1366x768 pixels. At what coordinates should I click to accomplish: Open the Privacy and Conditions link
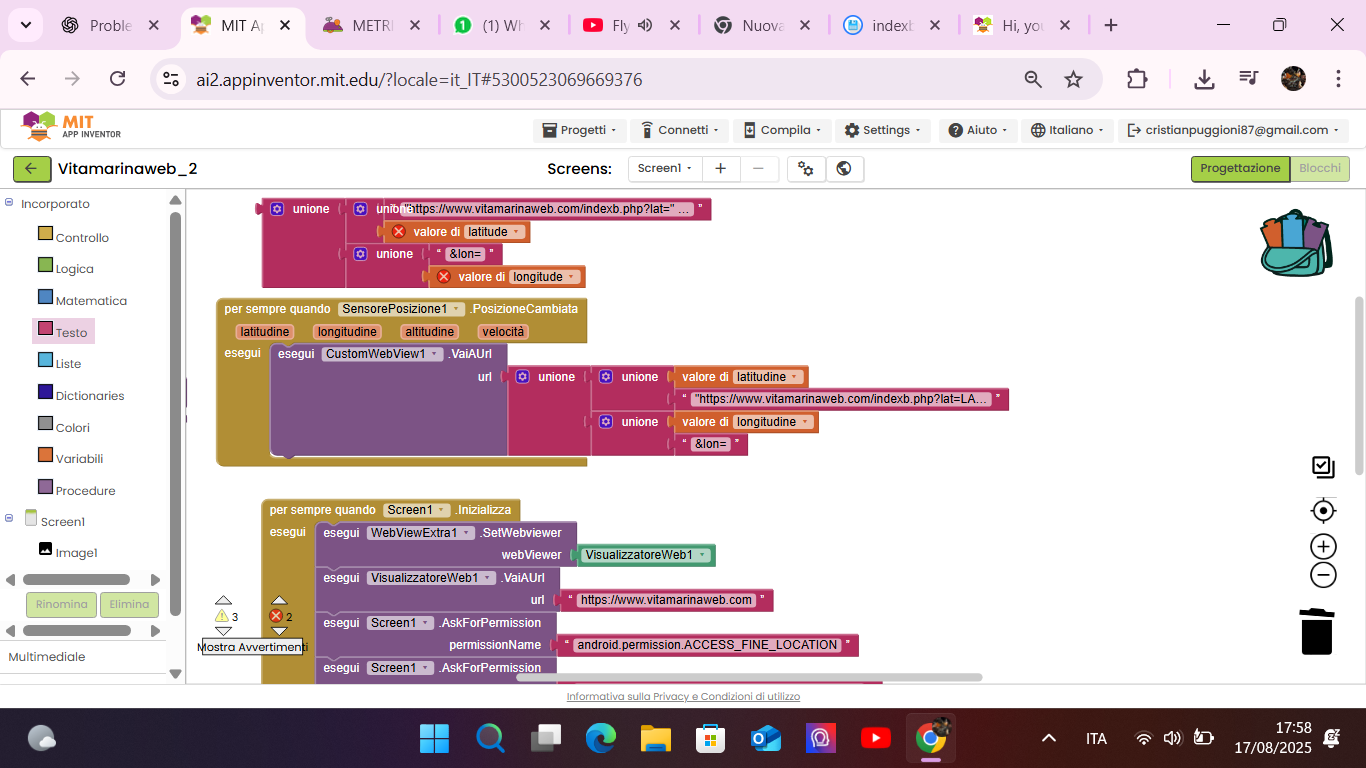pos(683,696)
